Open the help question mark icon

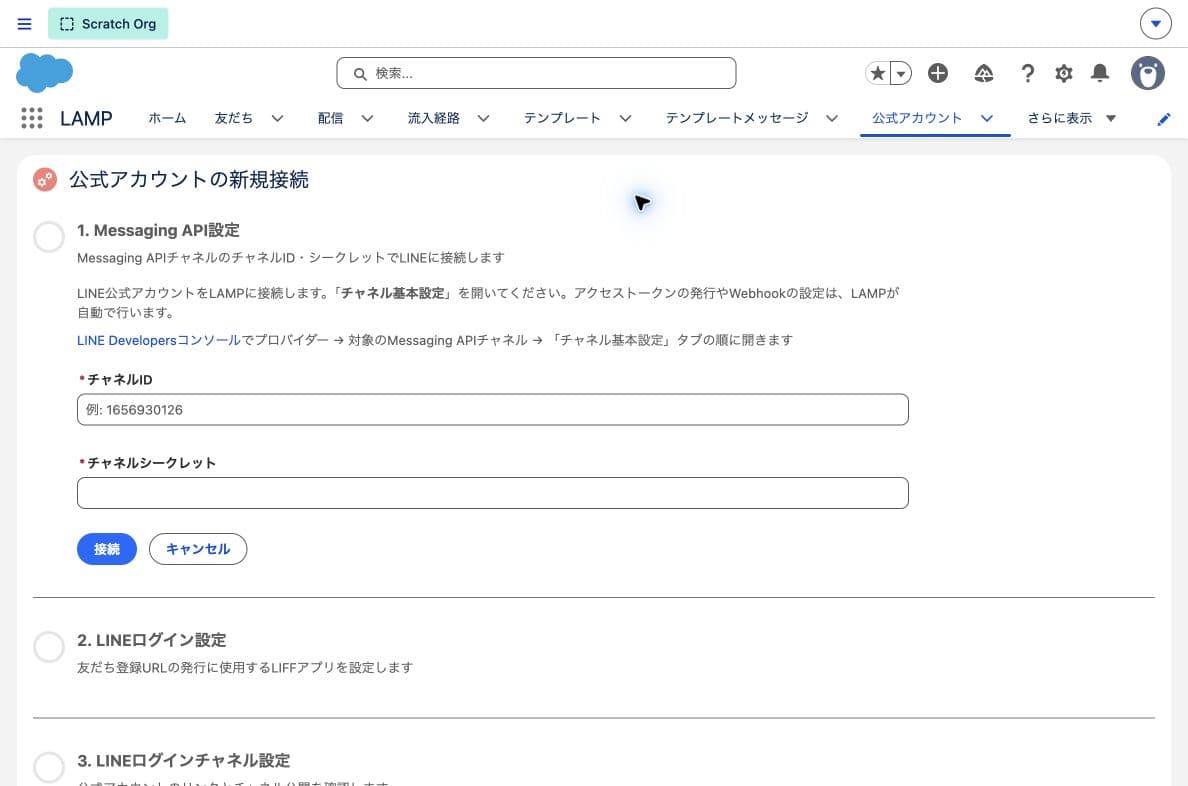[x=1027, y=74]
